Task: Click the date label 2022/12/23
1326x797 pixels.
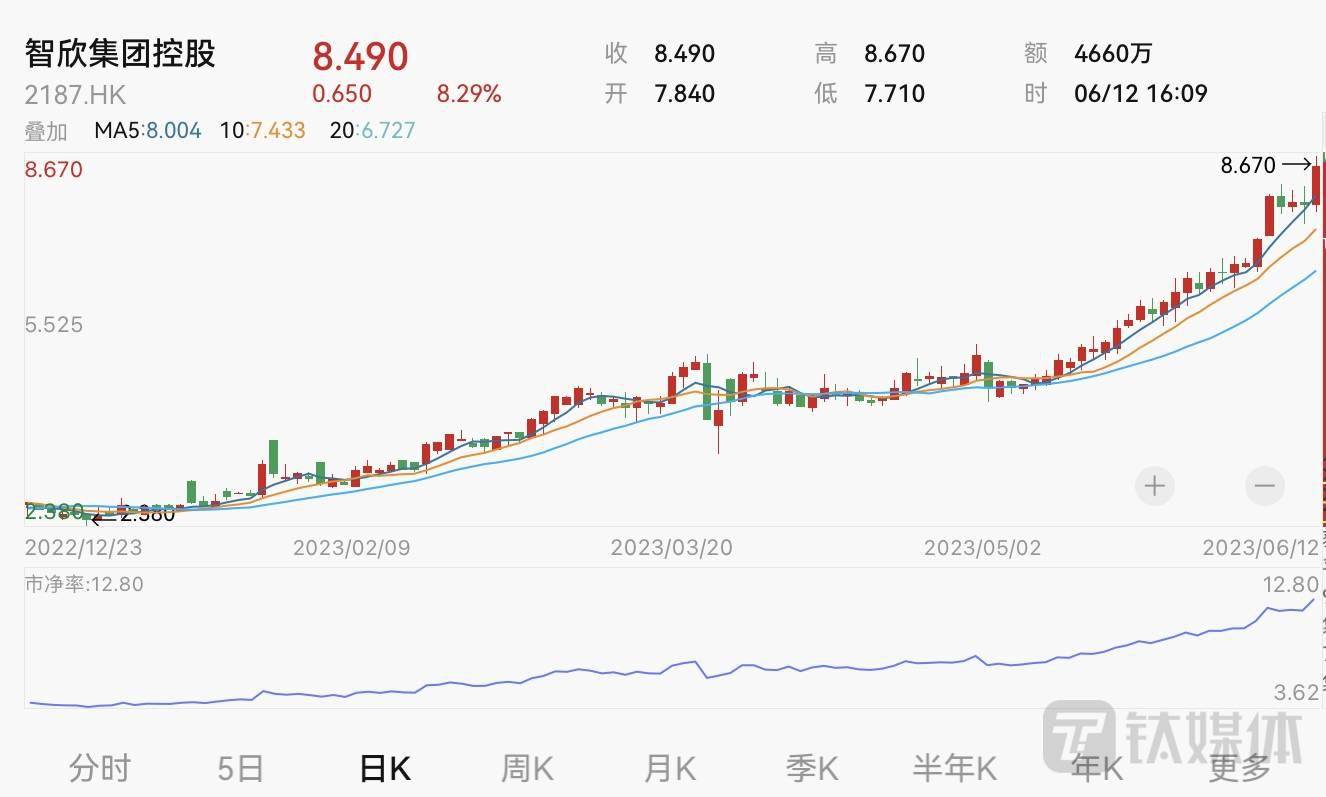Action: click(x=84, y=548)
